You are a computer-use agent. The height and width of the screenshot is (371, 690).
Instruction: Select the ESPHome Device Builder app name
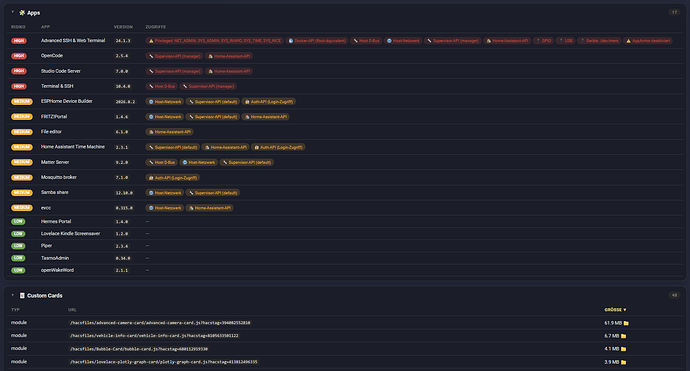(67, 101)
